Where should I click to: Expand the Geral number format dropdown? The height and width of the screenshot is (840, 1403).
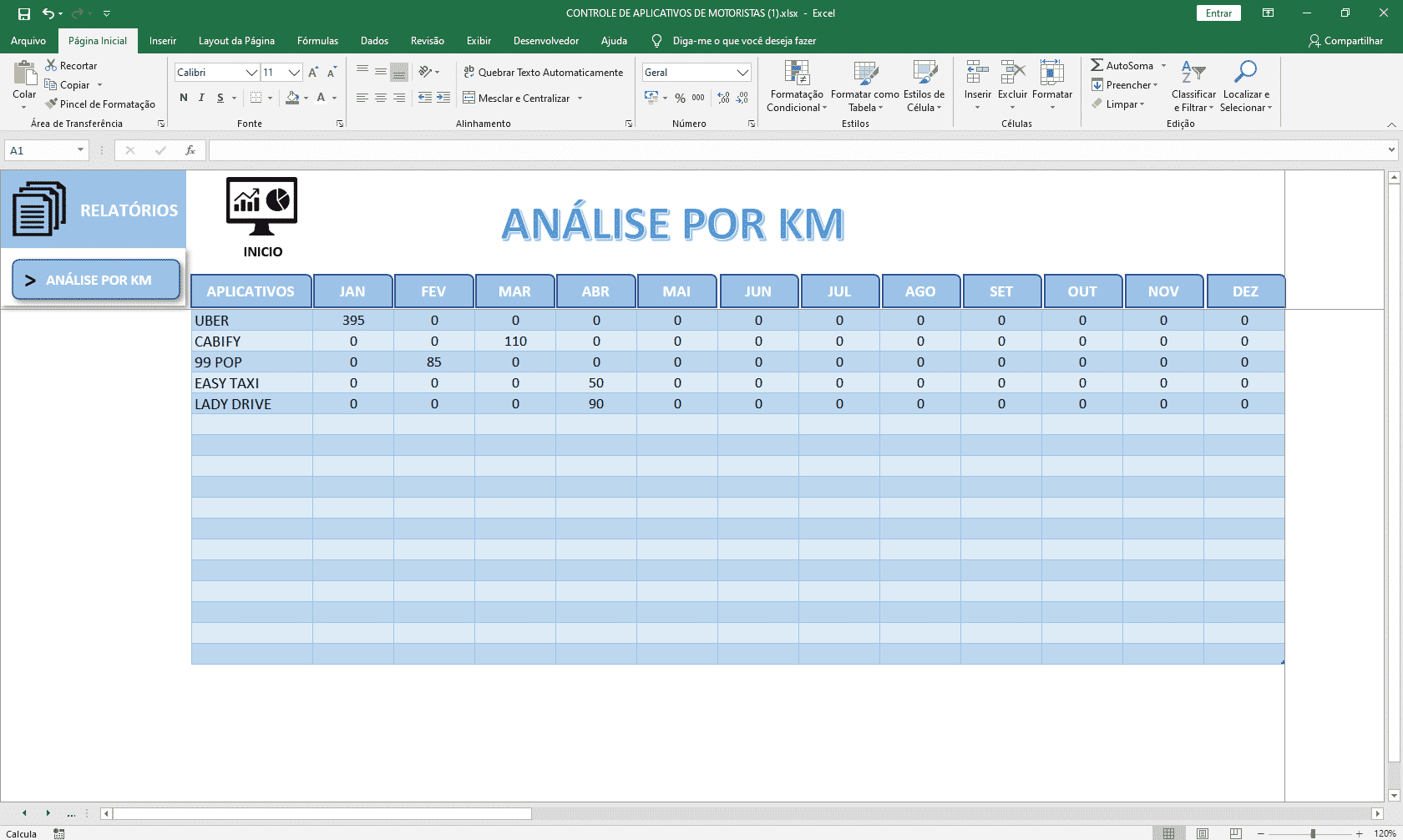tap(742, 73)
